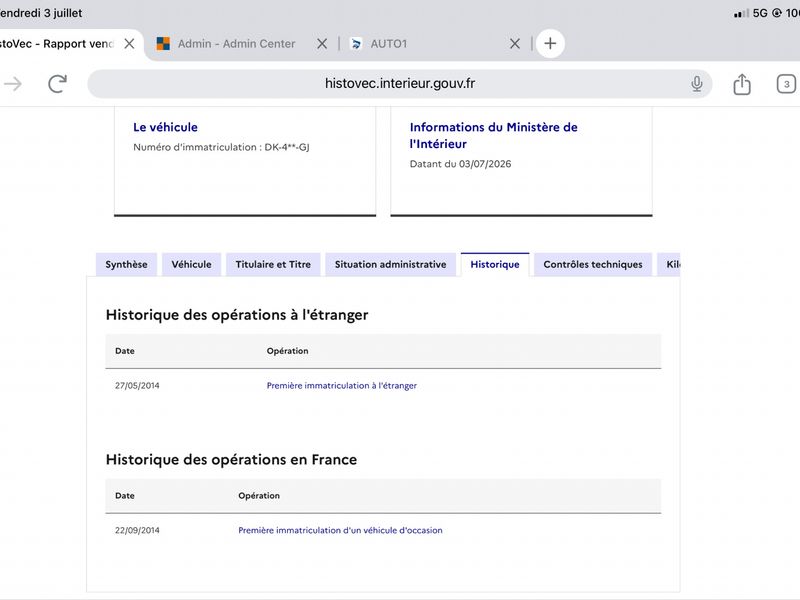The width and height of the screenshot is (800, 600).
Task: Click the AUTO1 tab favicon
Action: [356, 44]
